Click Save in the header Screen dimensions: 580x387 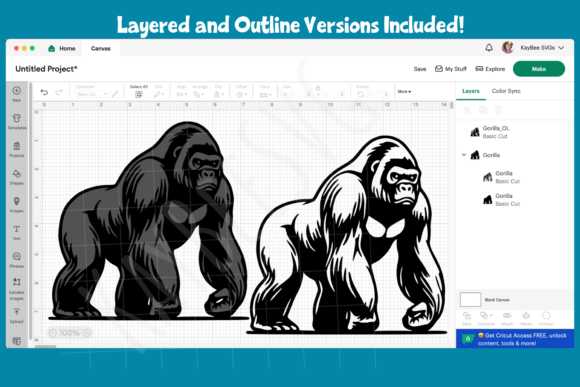pyautogui.click(x=419, y=69)
